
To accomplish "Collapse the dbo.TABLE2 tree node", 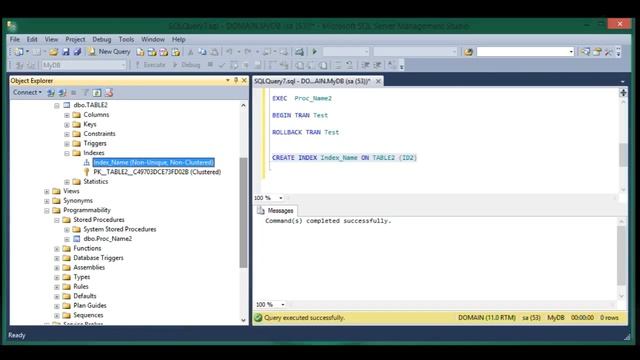I will click(57, 105).
